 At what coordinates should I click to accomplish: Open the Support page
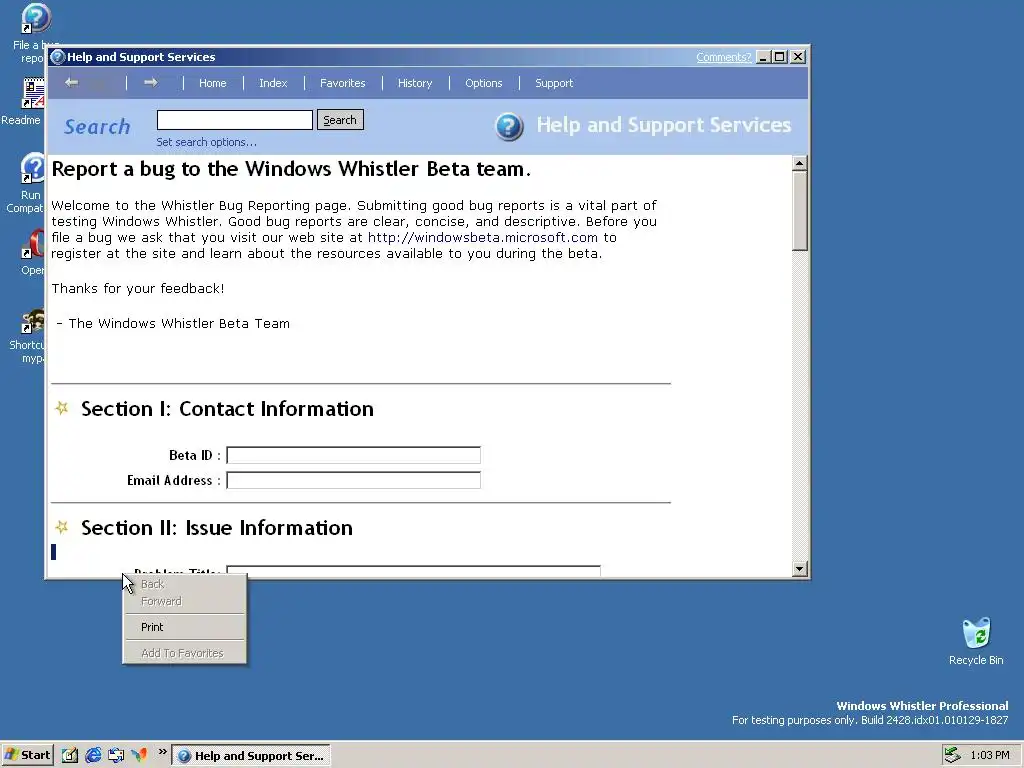[554, 83]
